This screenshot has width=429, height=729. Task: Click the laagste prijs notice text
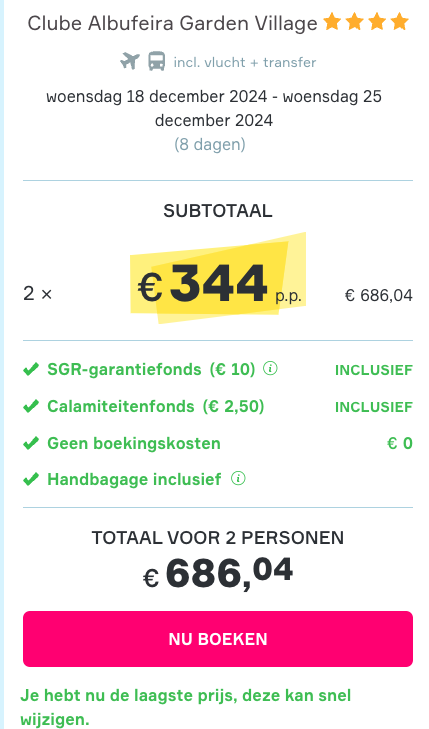(186, 708)
